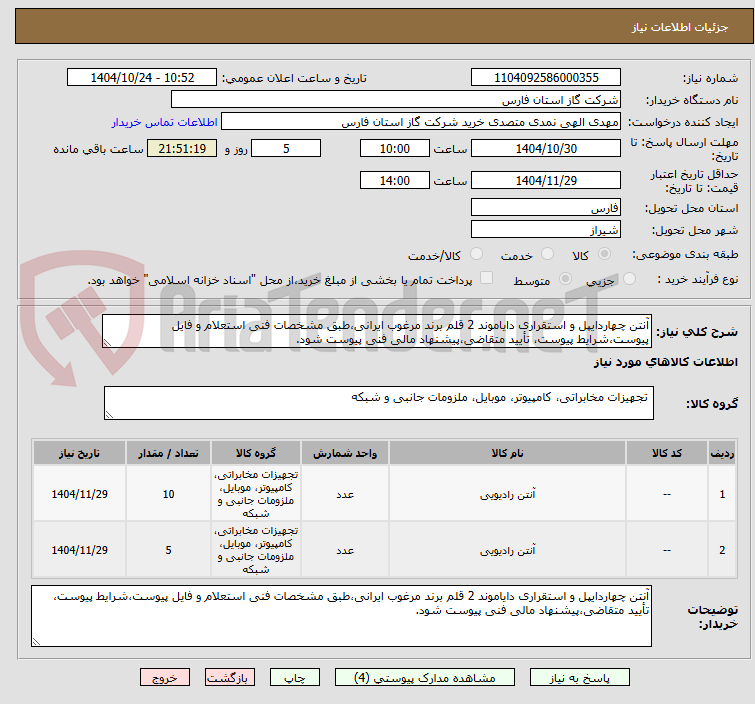Toggle the treasury bonds payment checkbox

[x=486, y=280]
